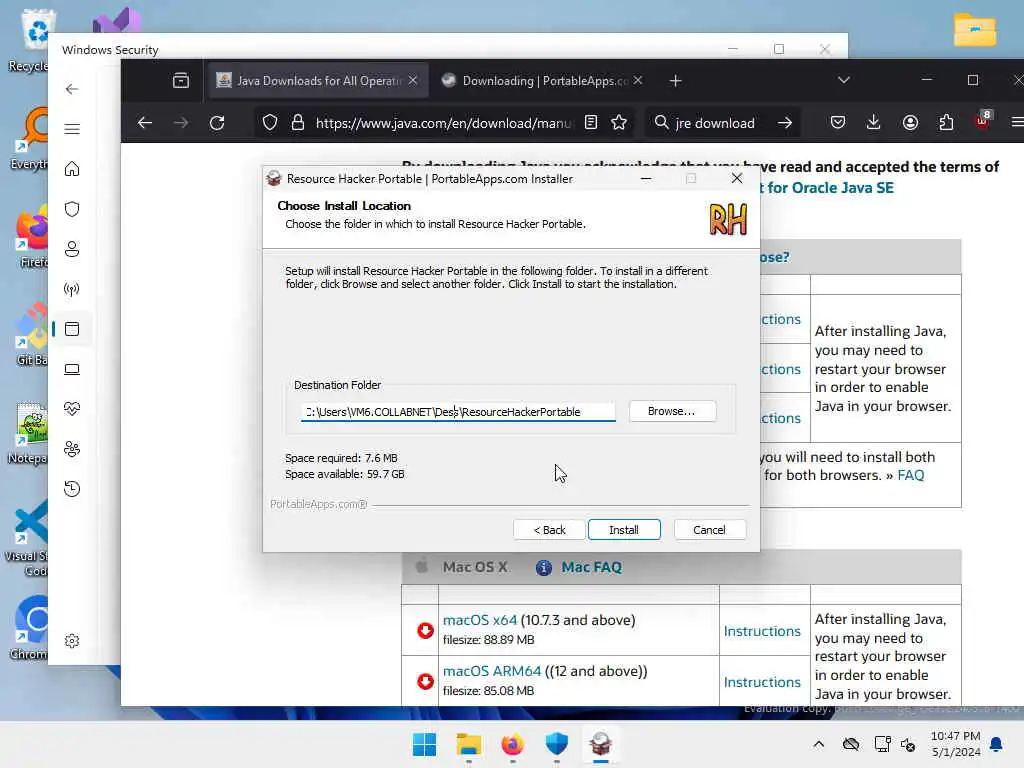
Task: Submit the search with the arrow icon
Action: click(785, 123)
